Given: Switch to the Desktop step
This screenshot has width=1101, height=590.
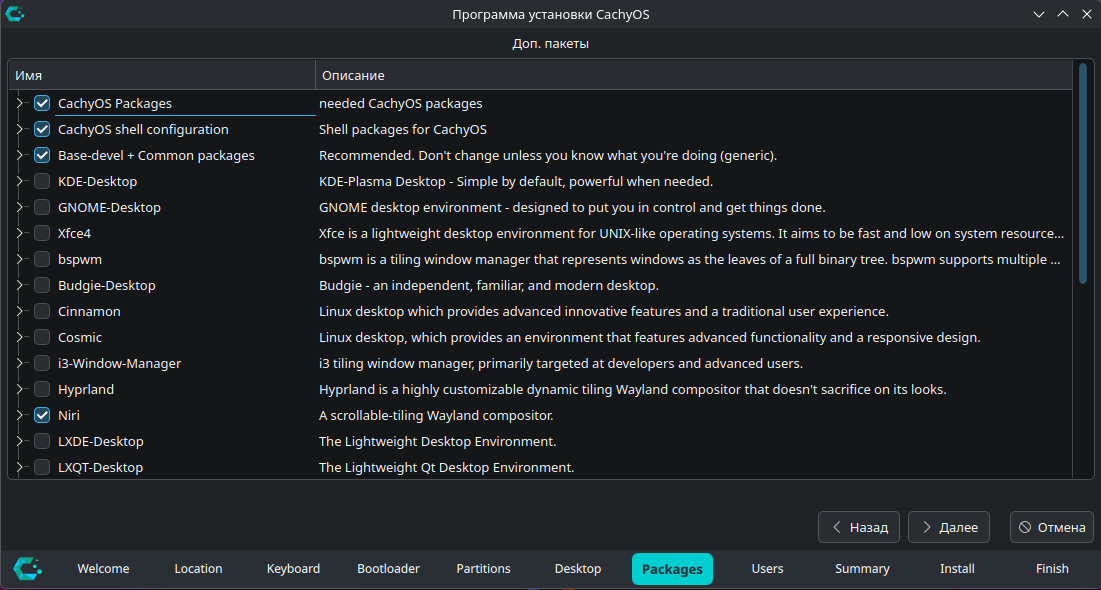Looking at the screenshot, I should click(578, 569).
